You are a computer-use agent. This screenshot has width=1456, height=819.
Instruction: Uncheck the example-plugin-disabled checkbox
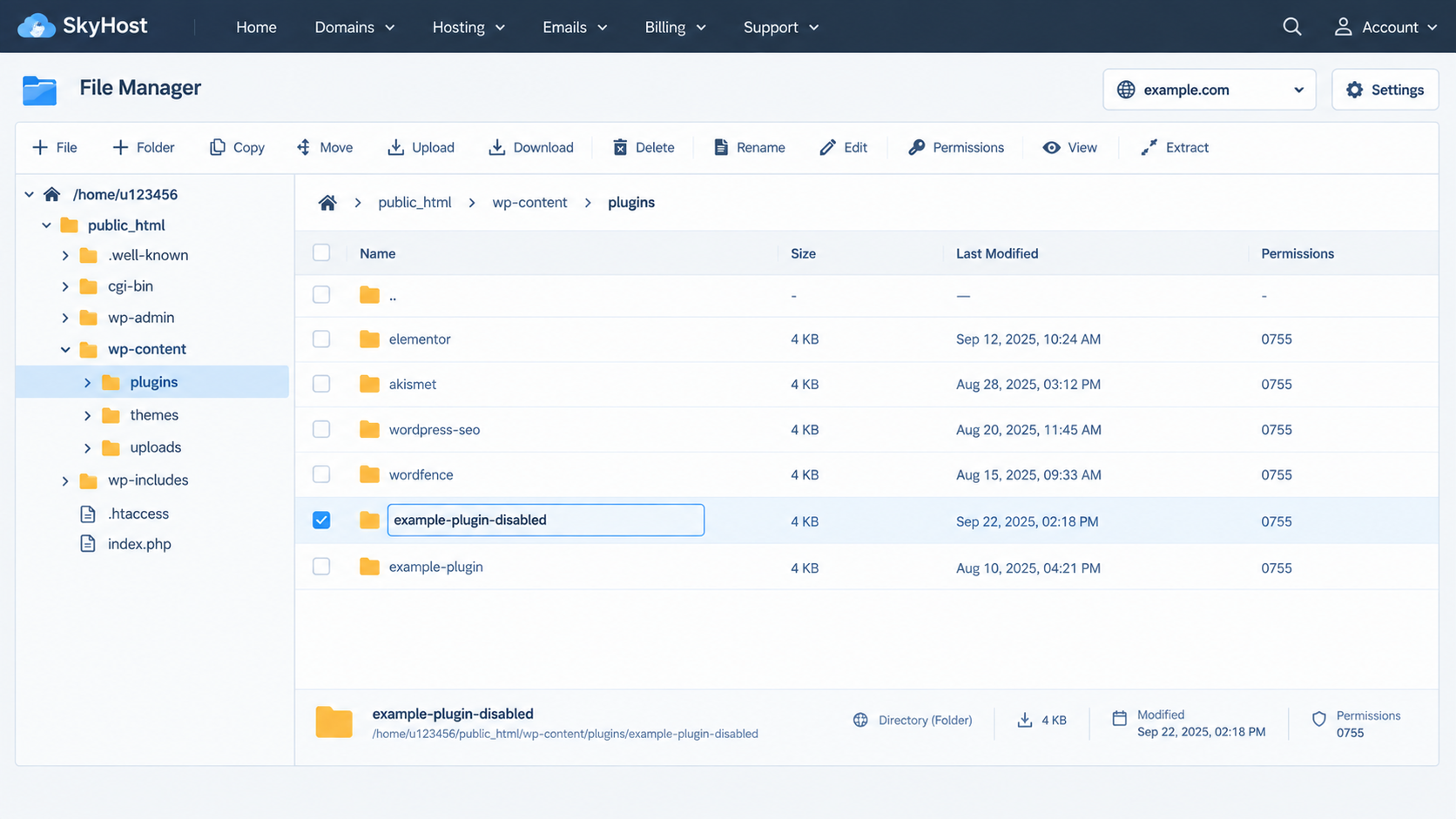[321, 520]
